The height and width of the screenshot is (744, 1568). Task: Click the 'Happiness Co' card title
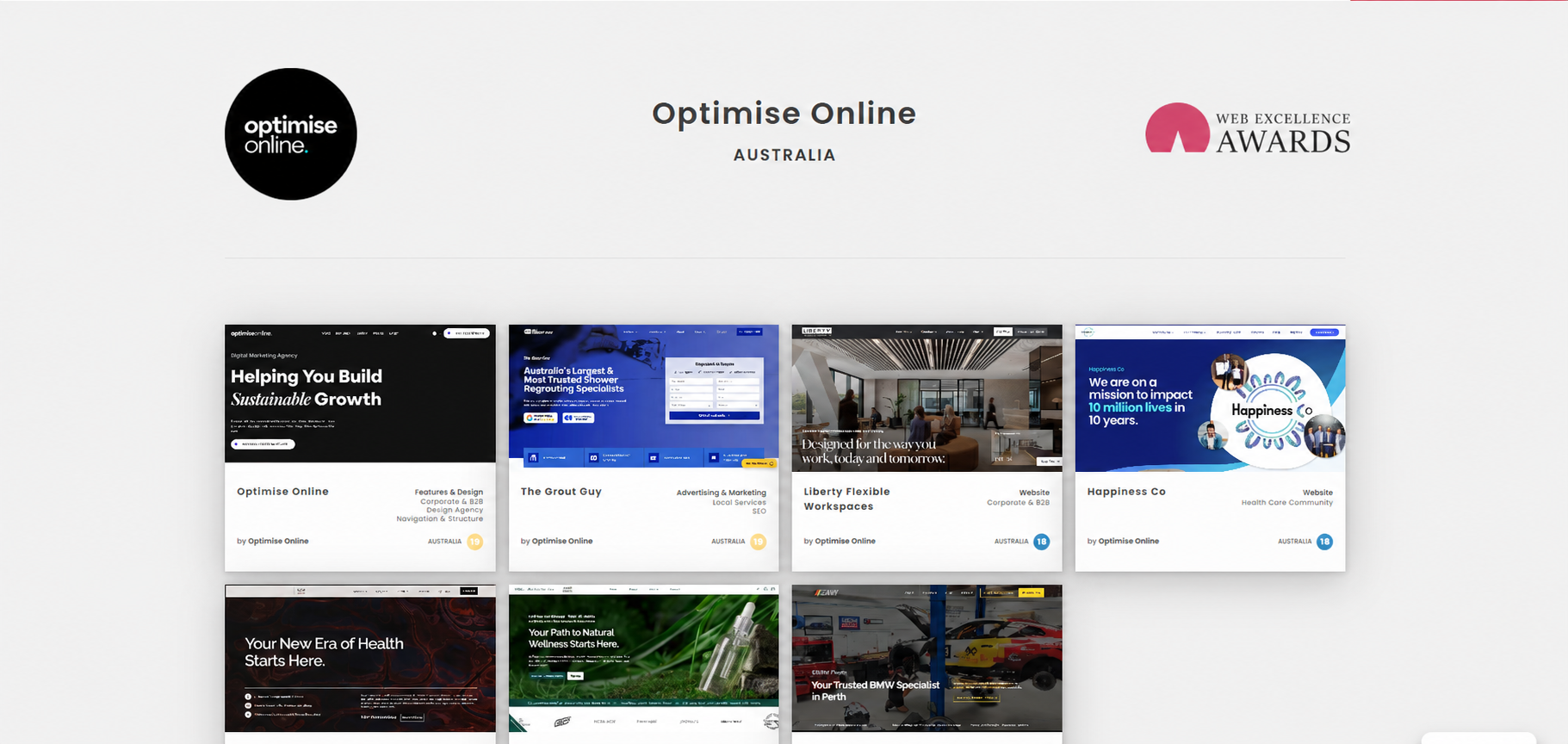click(x=1125, y=492)
